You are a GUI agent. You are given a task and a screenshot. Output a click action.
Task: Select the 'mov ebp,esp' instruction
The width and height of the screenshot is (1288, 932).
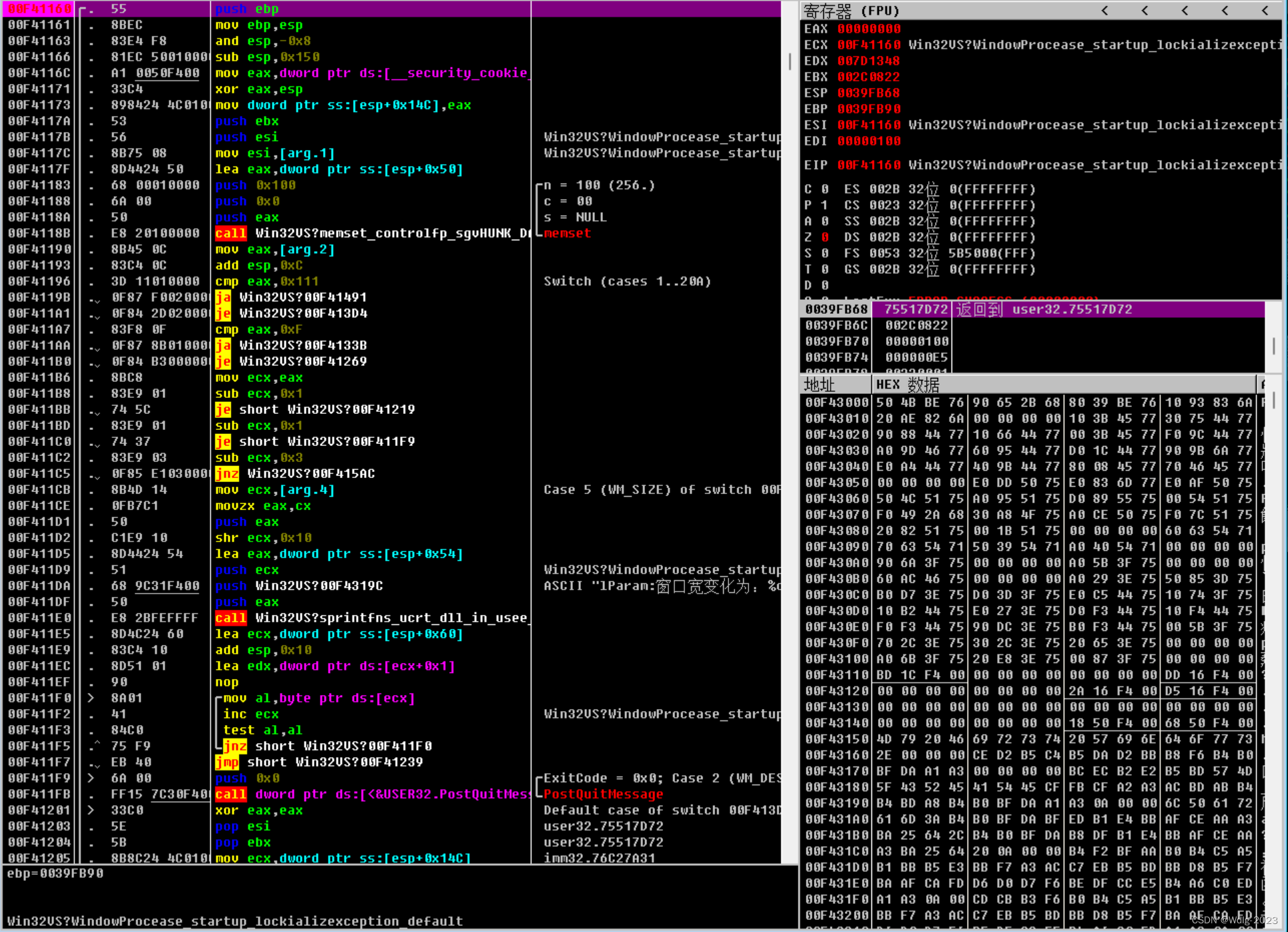click(x=259, y=25)
